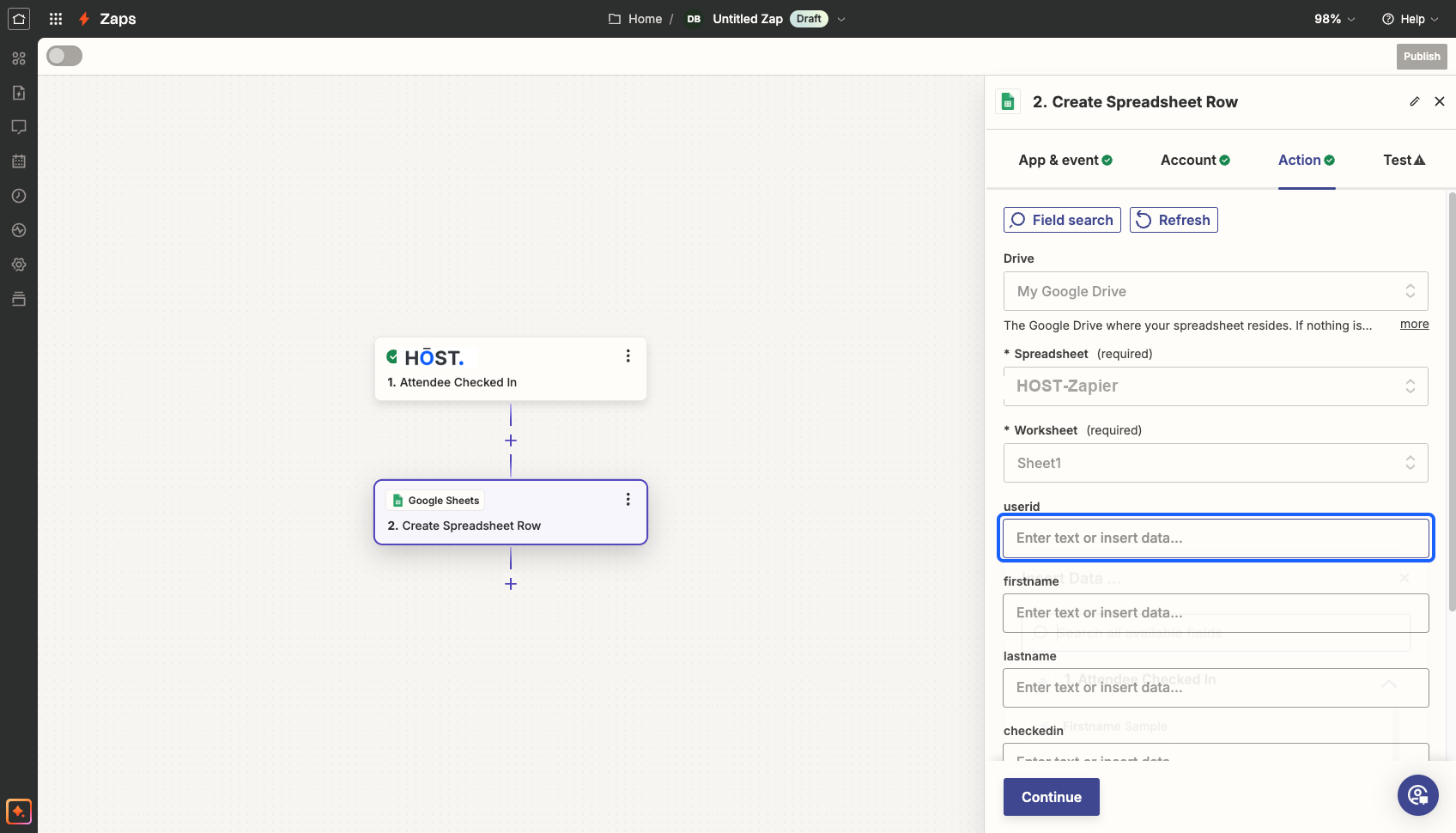Open the Drive dropdown
This screenshot has height=833, width=1456.
point(1216,291)
